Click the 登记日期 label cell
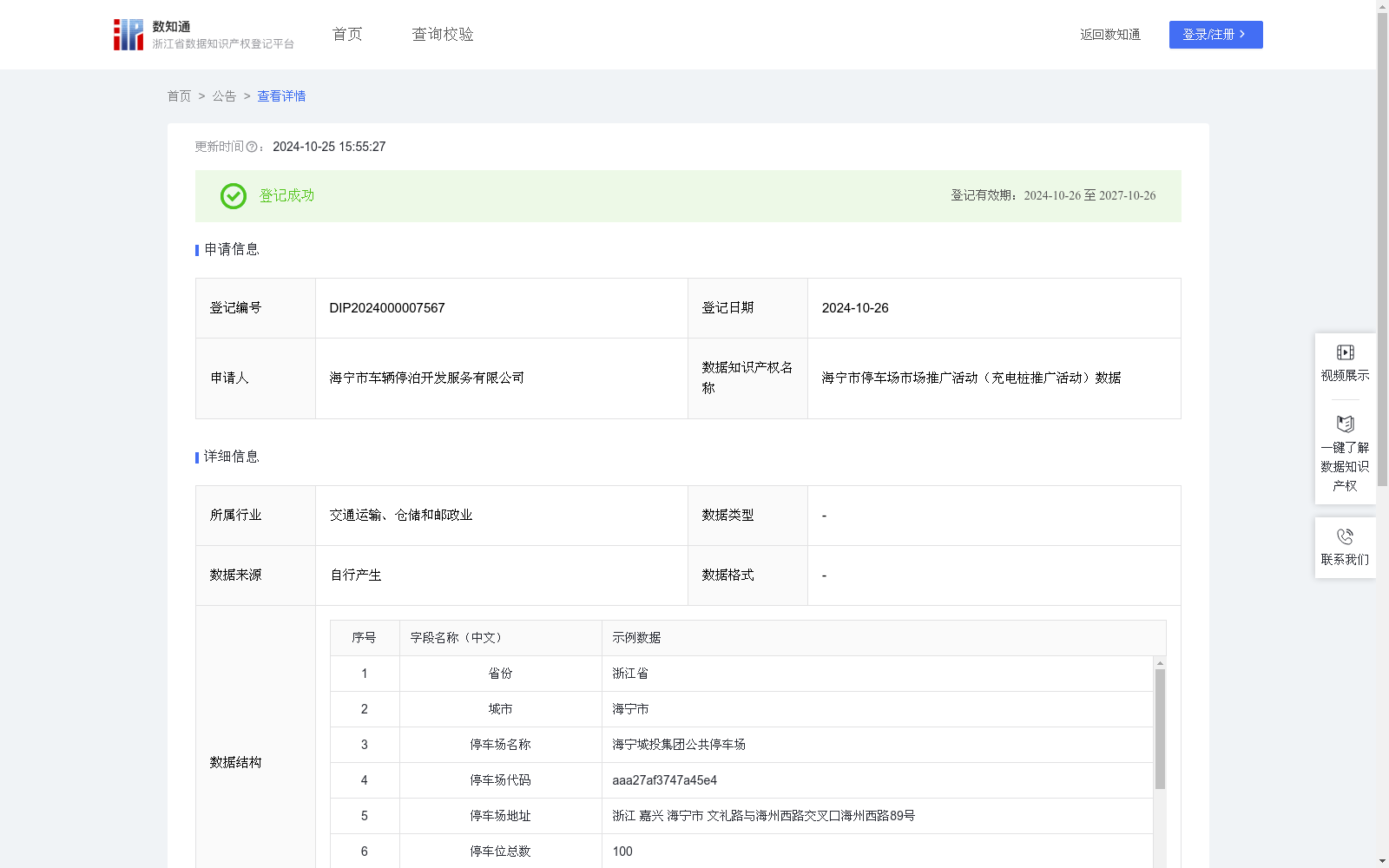 coord(747,308)
